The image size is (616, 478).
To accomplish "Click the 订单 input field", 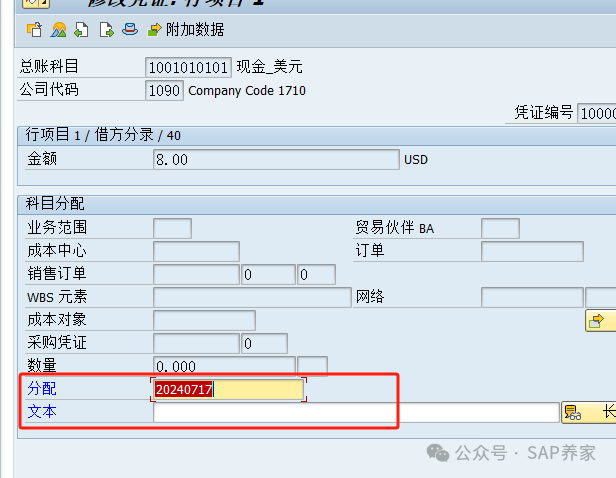I will click(532, 251).
